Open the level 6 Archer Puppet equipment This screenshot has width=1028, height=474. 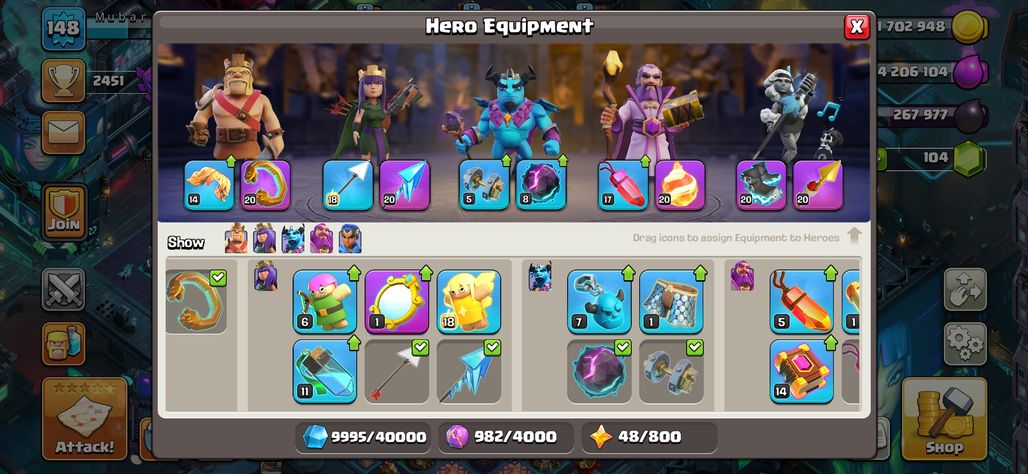click(325, 302)
